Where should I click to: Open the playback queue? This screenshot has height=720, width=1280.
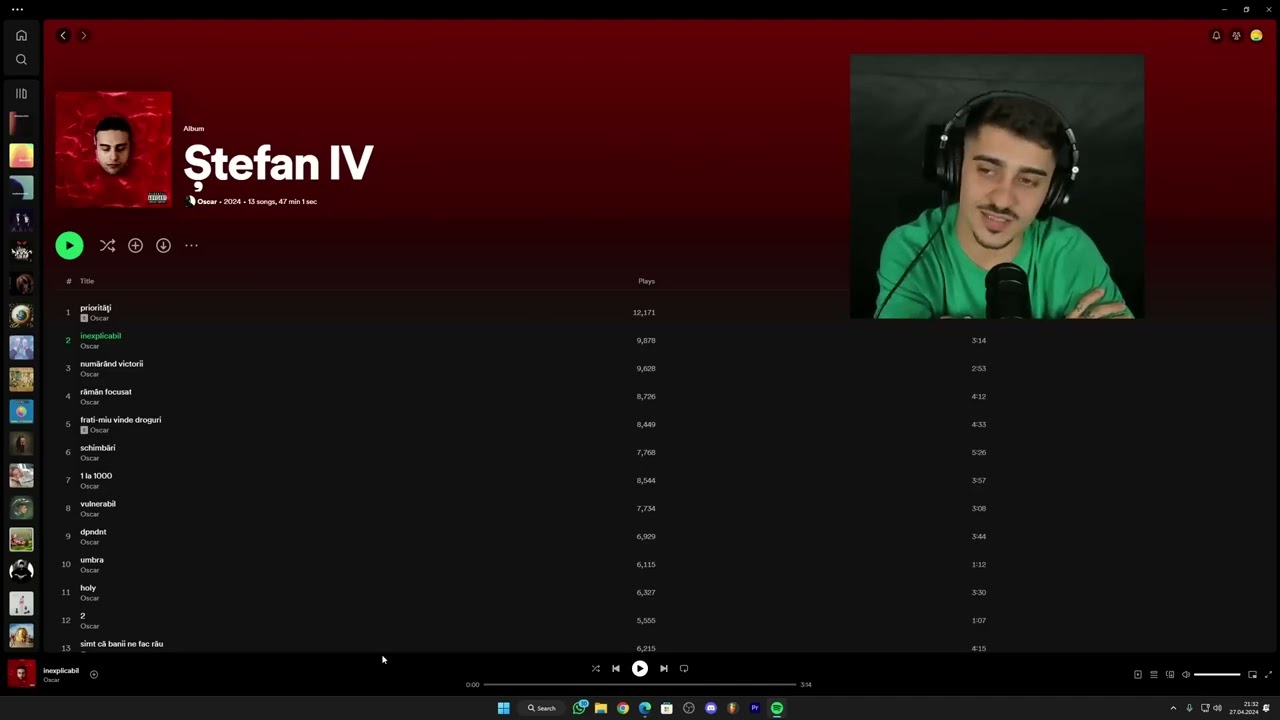[1153, 675]
